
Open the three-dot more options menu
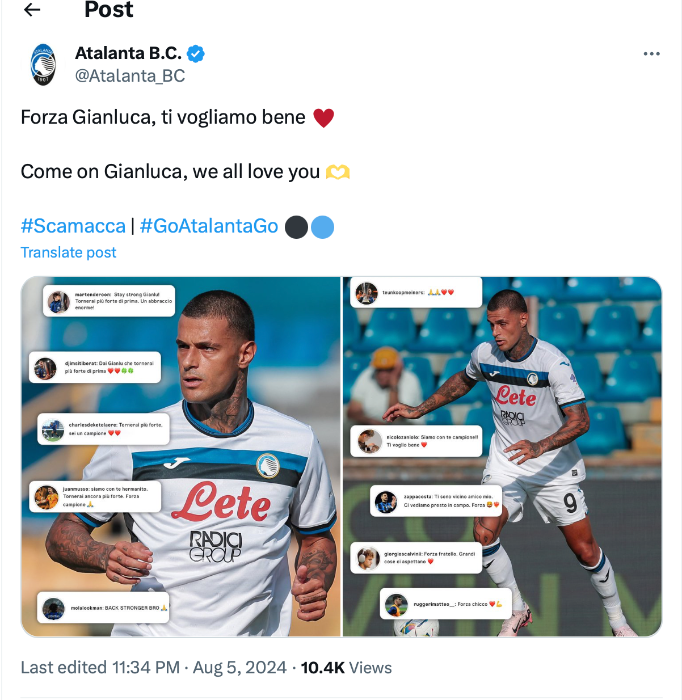(x=651, y=54)
